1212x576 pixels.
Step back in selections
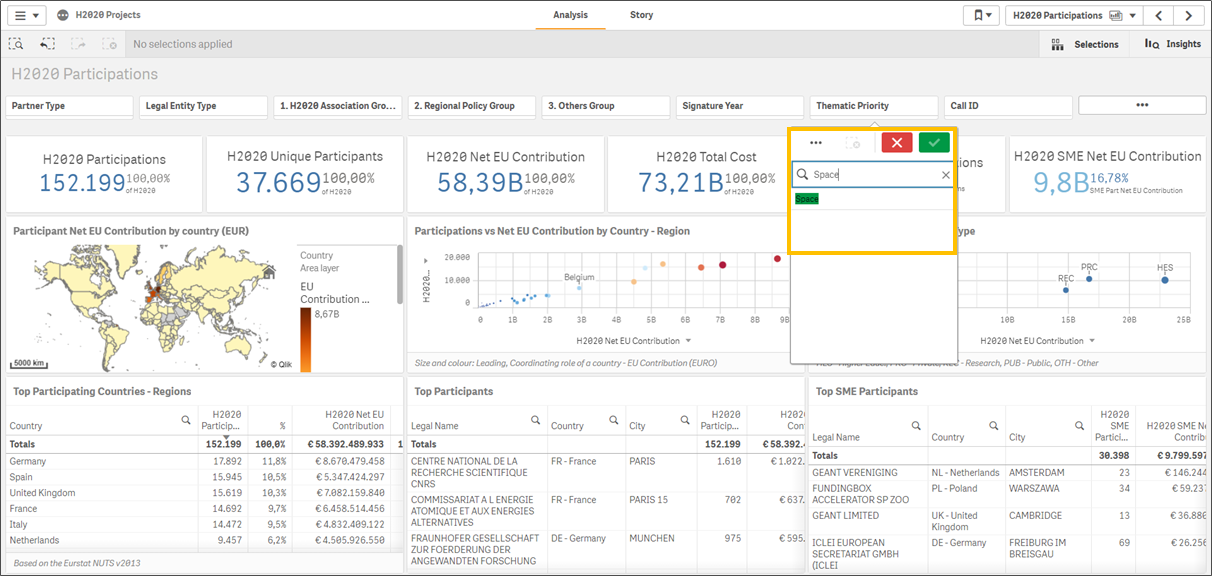pyautogui.click(x=47, y=44)
